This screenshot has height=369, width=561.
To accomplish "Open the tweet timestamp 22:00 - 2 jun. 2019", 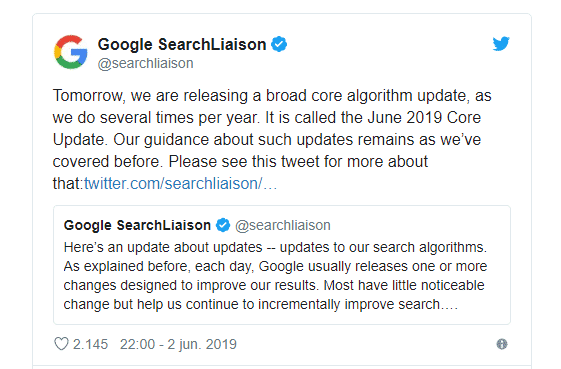I will (178, 344).
